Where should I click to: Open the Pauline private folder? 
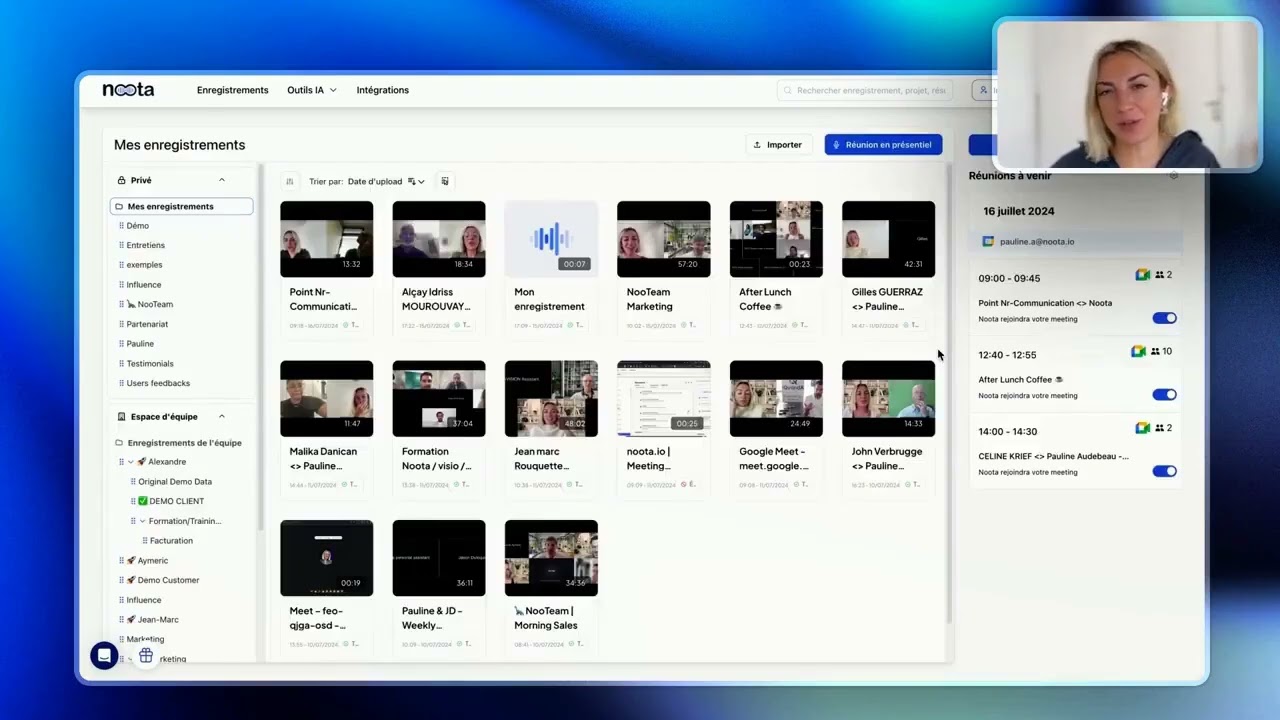pos(140,343)
